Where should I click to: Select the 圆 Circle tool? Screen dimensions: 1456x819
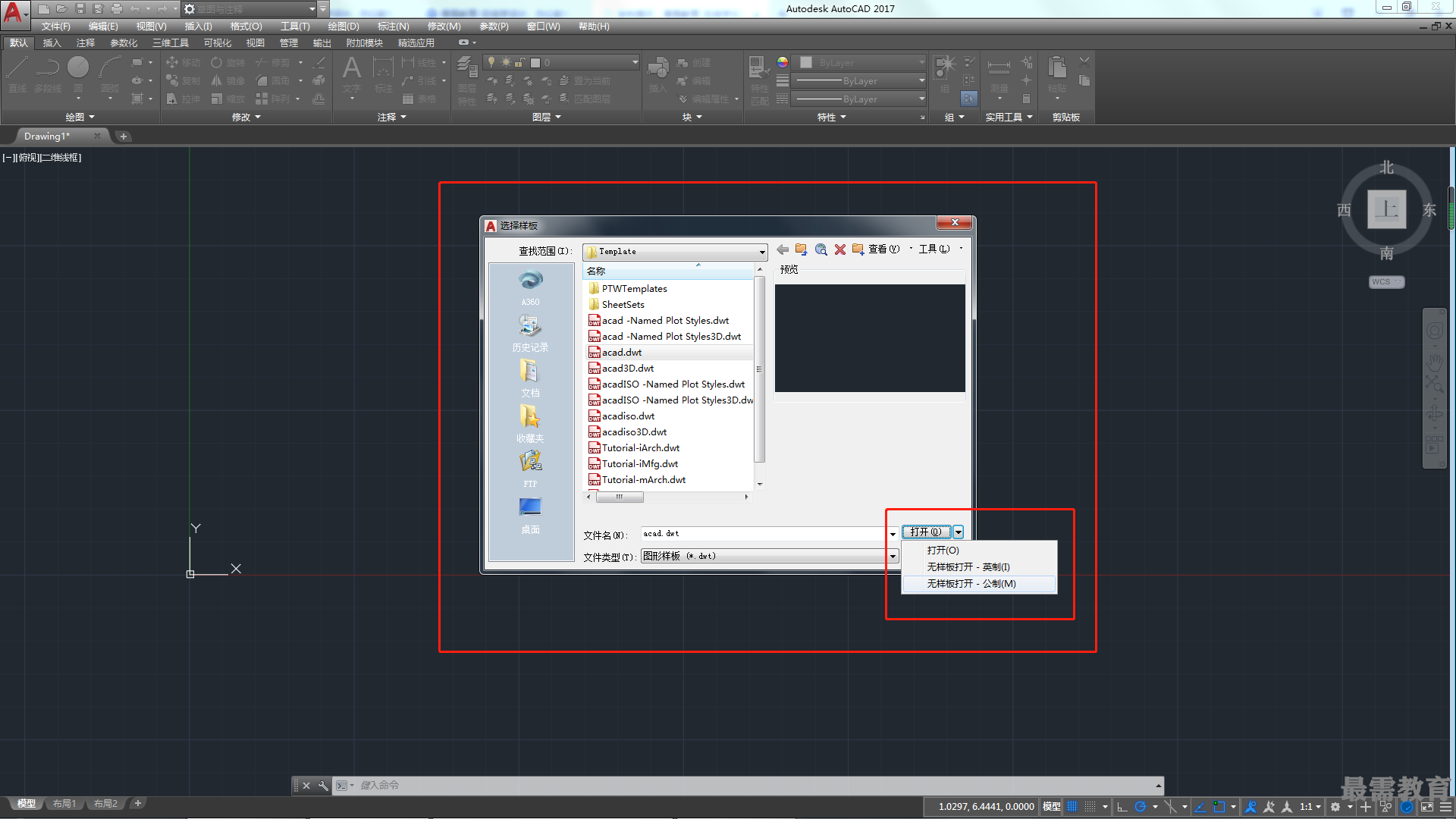tap(78, 74)
